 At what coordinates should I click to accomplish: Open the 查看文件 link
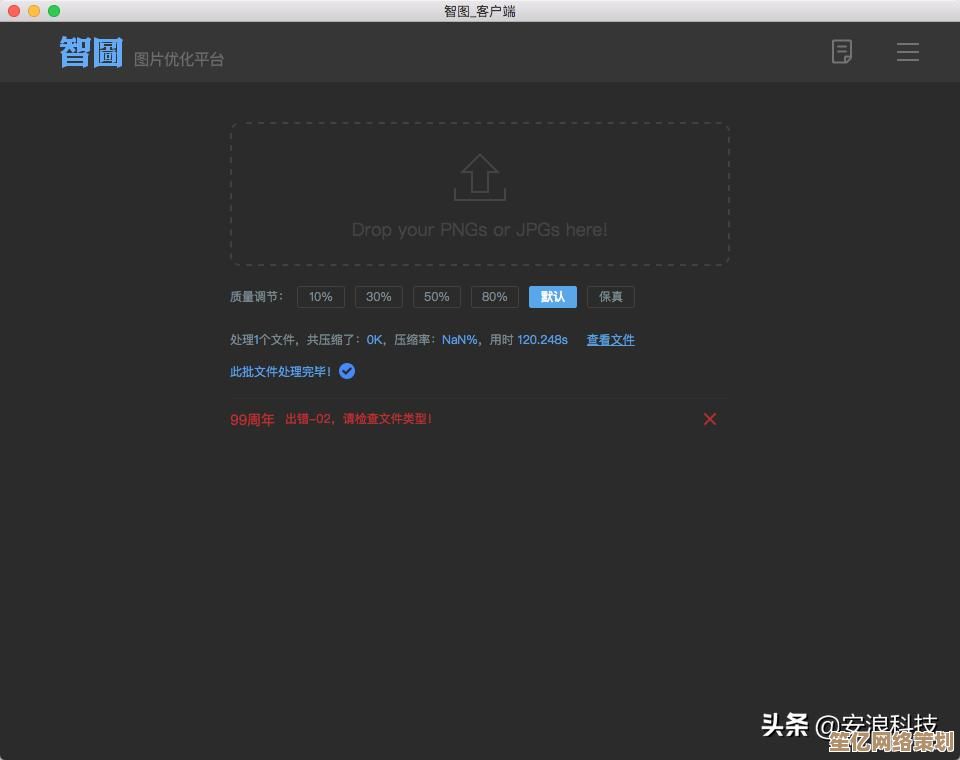coord(610,340)
